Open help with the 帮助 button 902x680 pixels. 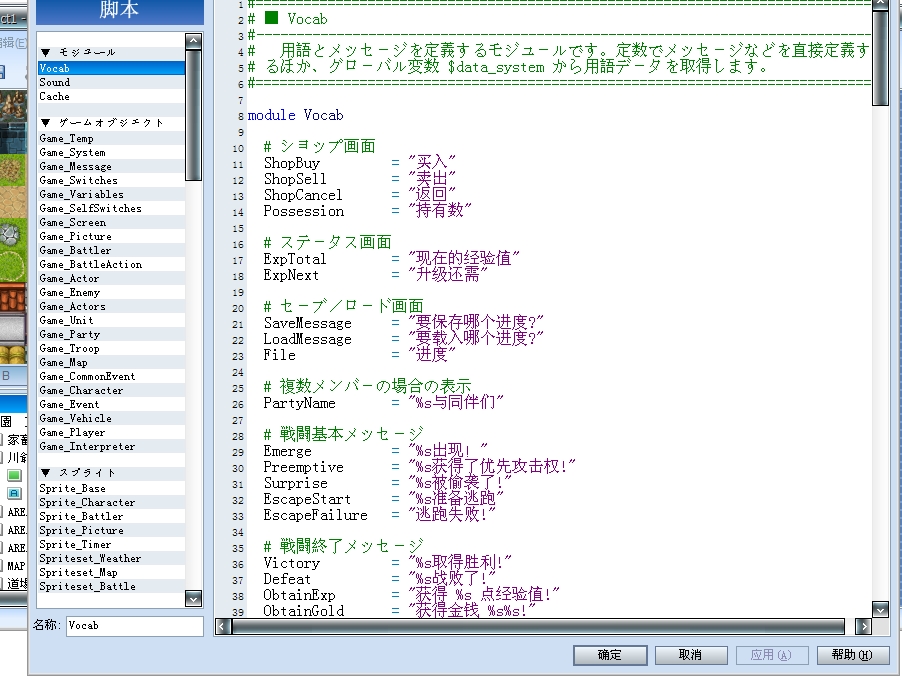853,655
